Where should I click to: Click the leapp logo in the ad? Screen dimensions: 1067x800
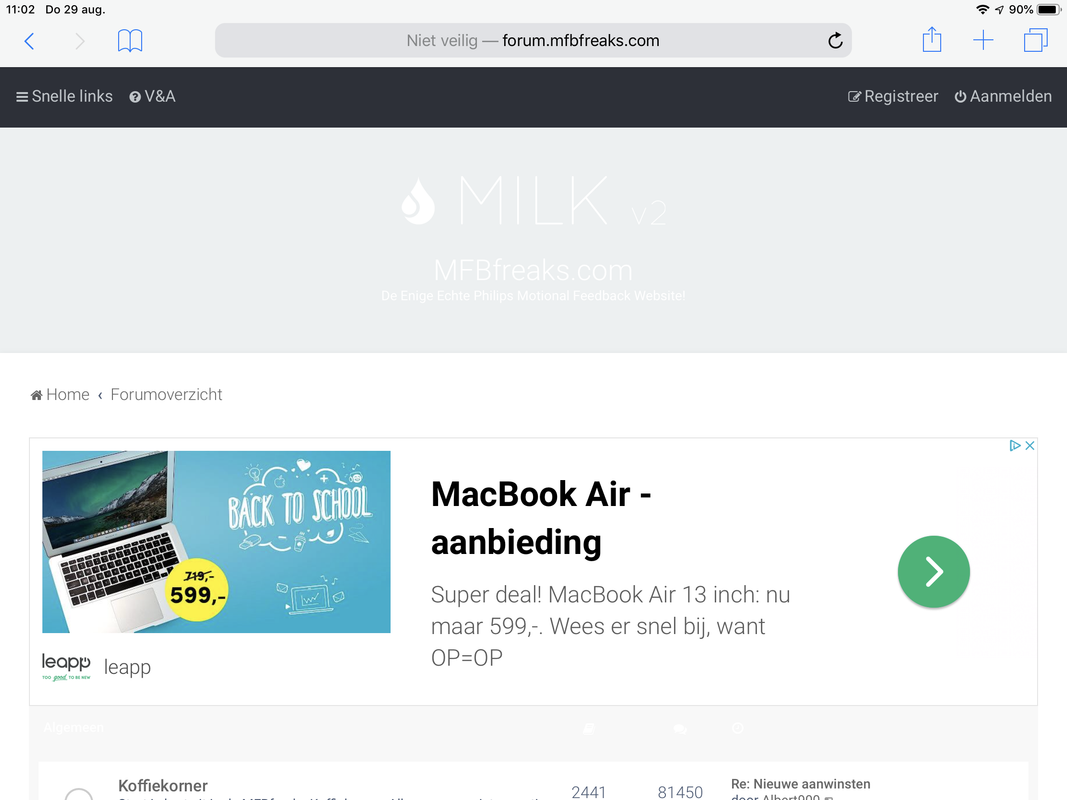coord(66,666)
